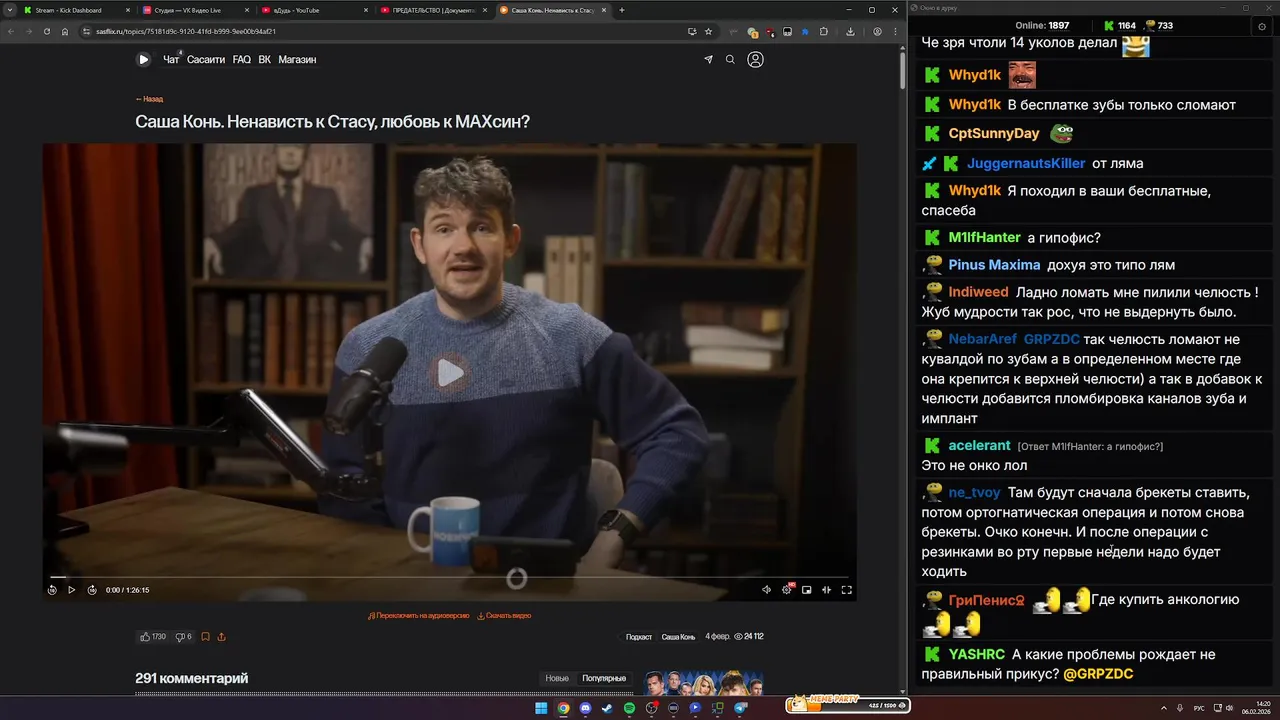Rewind video 10 seconds

(52, 590)
